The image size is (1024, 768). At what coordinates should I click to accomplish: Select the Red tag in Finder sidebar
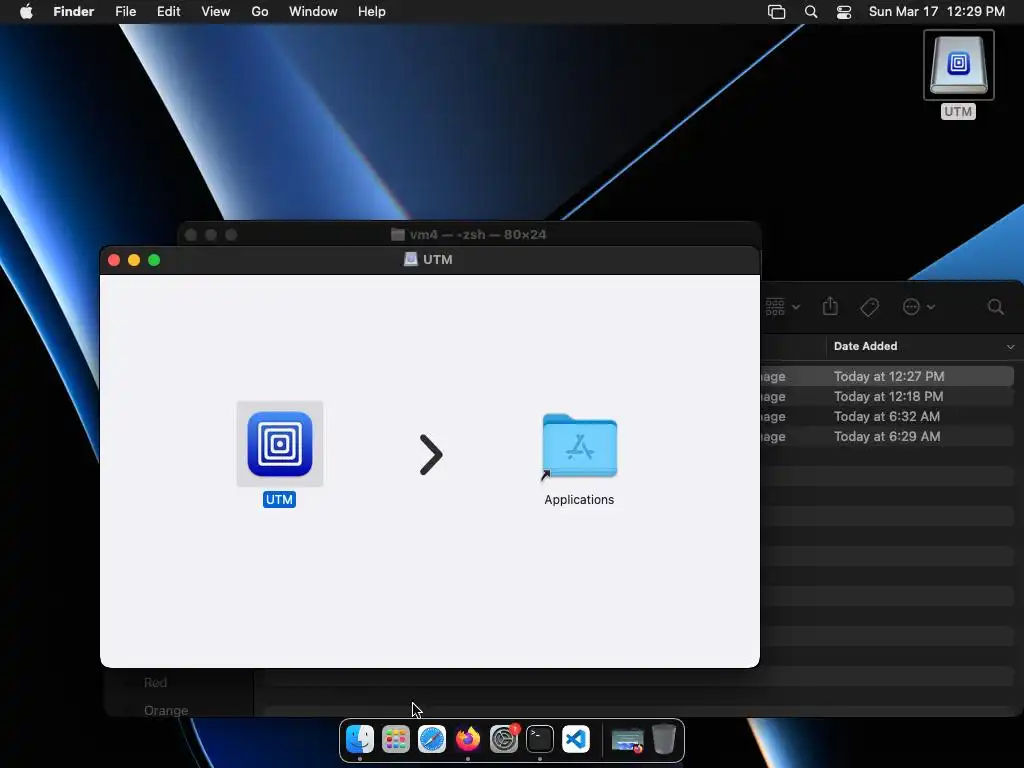pos(155,682)
